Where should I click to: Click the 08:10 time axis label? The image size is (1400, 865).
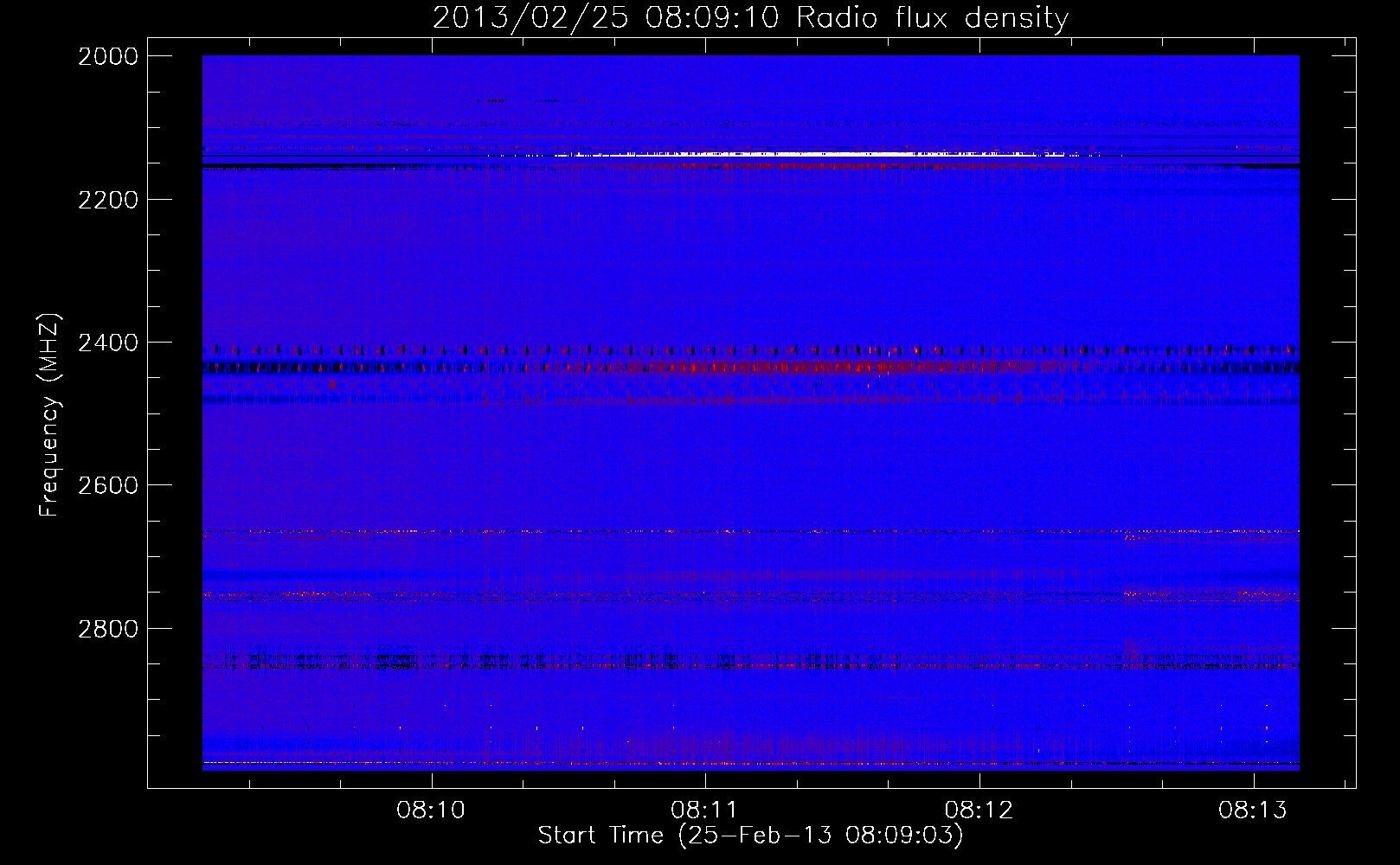[431, 811]
